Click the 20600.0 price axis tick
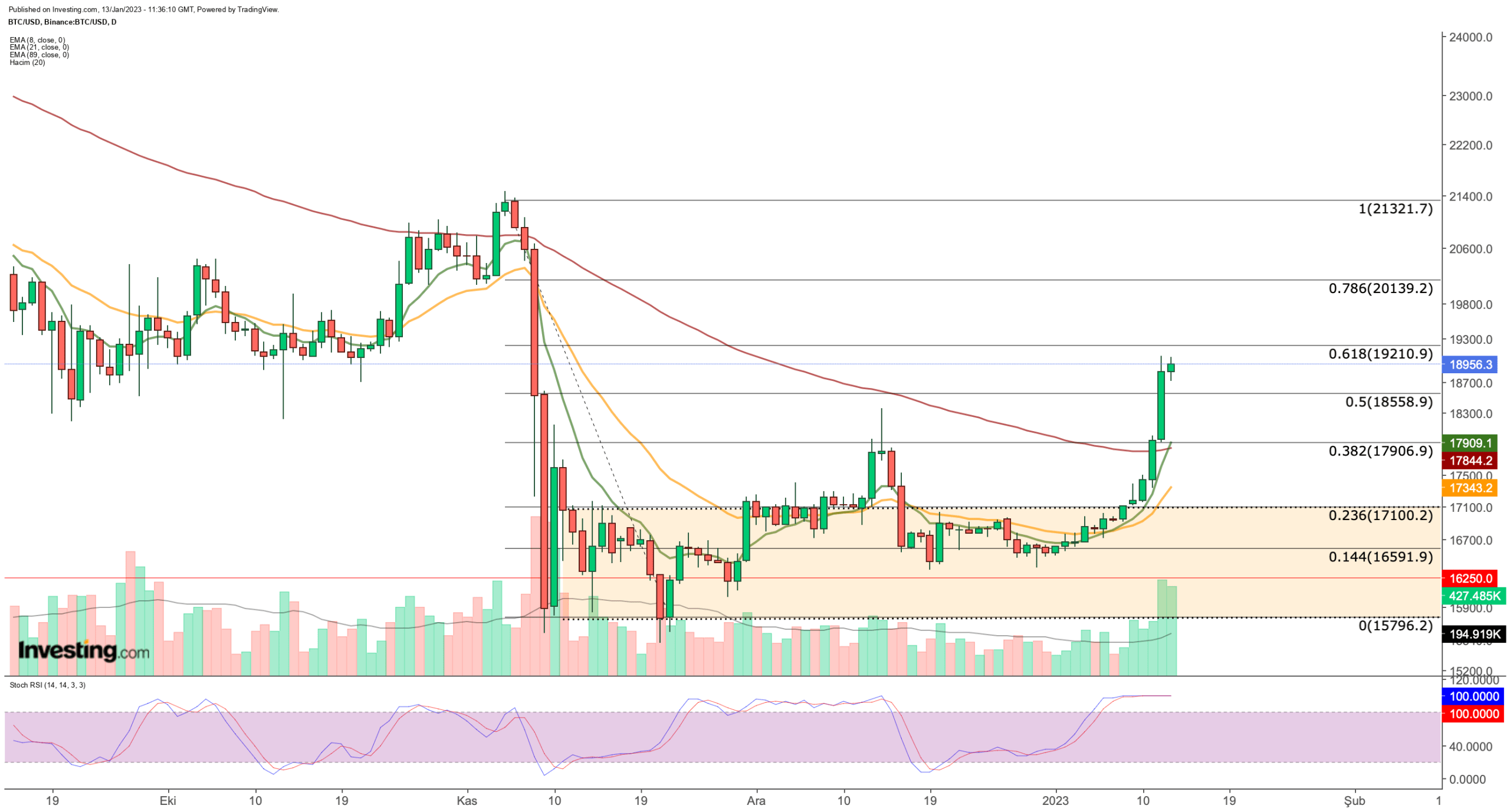The height and width of the screenshot is (812, 1510). click(1470, 248)
